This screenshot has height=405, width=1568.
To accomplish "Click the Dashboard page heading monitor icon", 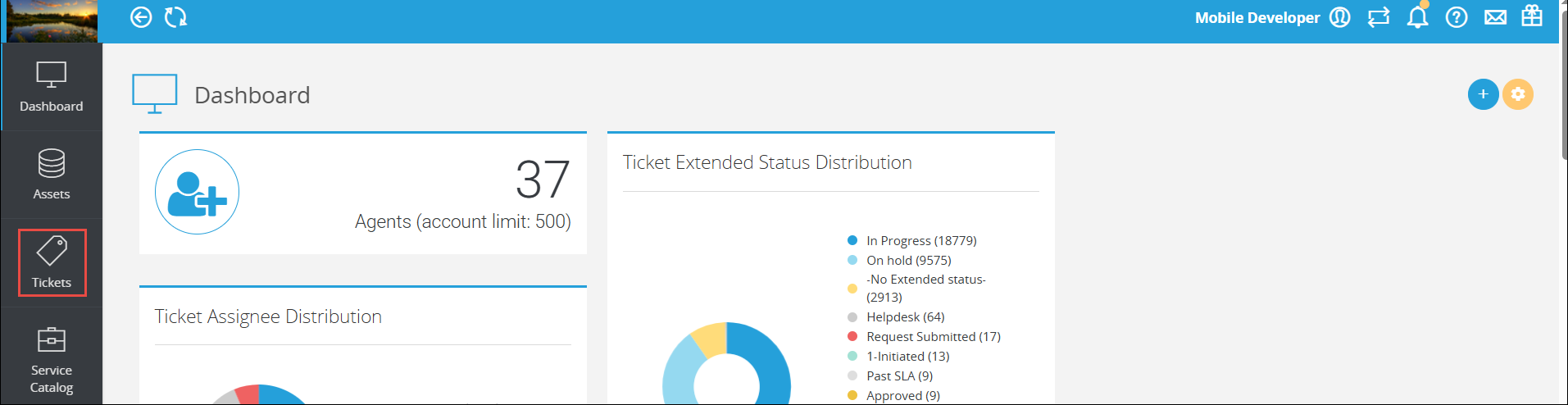I will tap(155, 94).
